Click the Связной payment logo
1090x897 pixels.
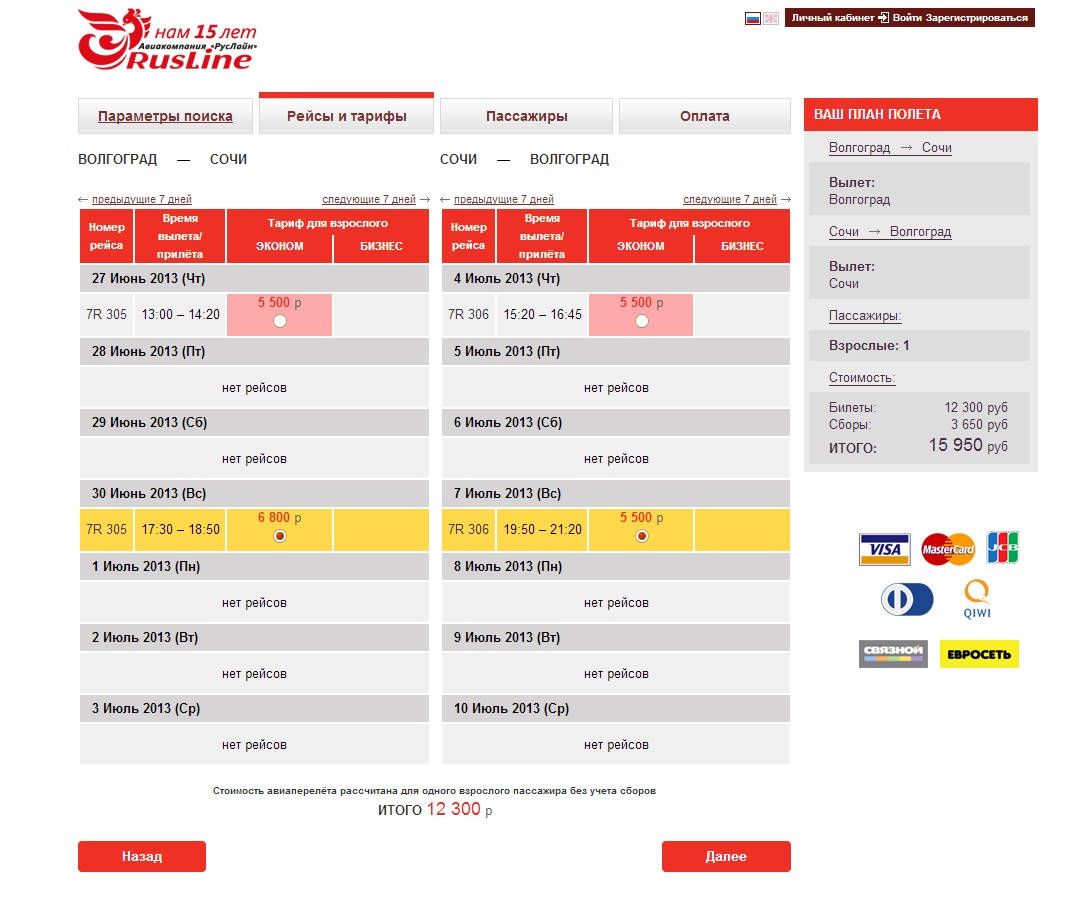(893, 654)
